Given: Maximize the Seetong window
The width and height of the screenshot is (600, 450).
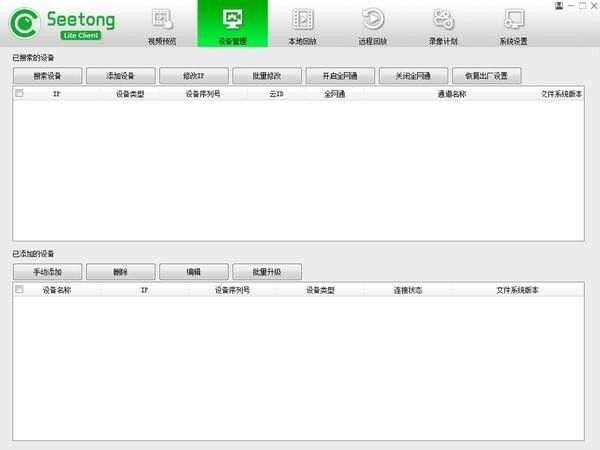Looking at the screenshot, I should [x=582, y=5].
